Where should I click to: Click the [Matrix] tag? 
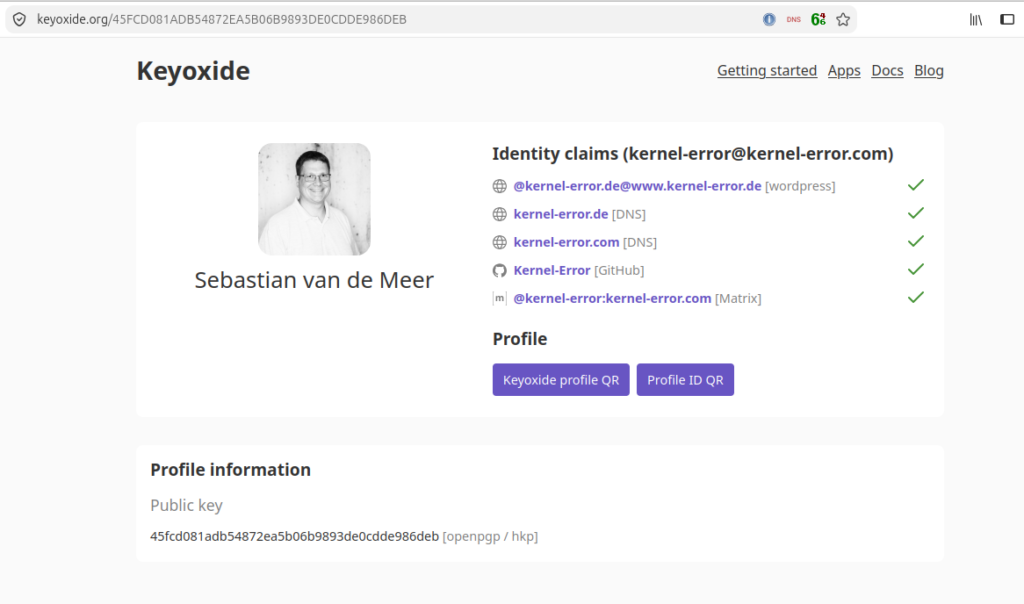(x=738, y=298)
